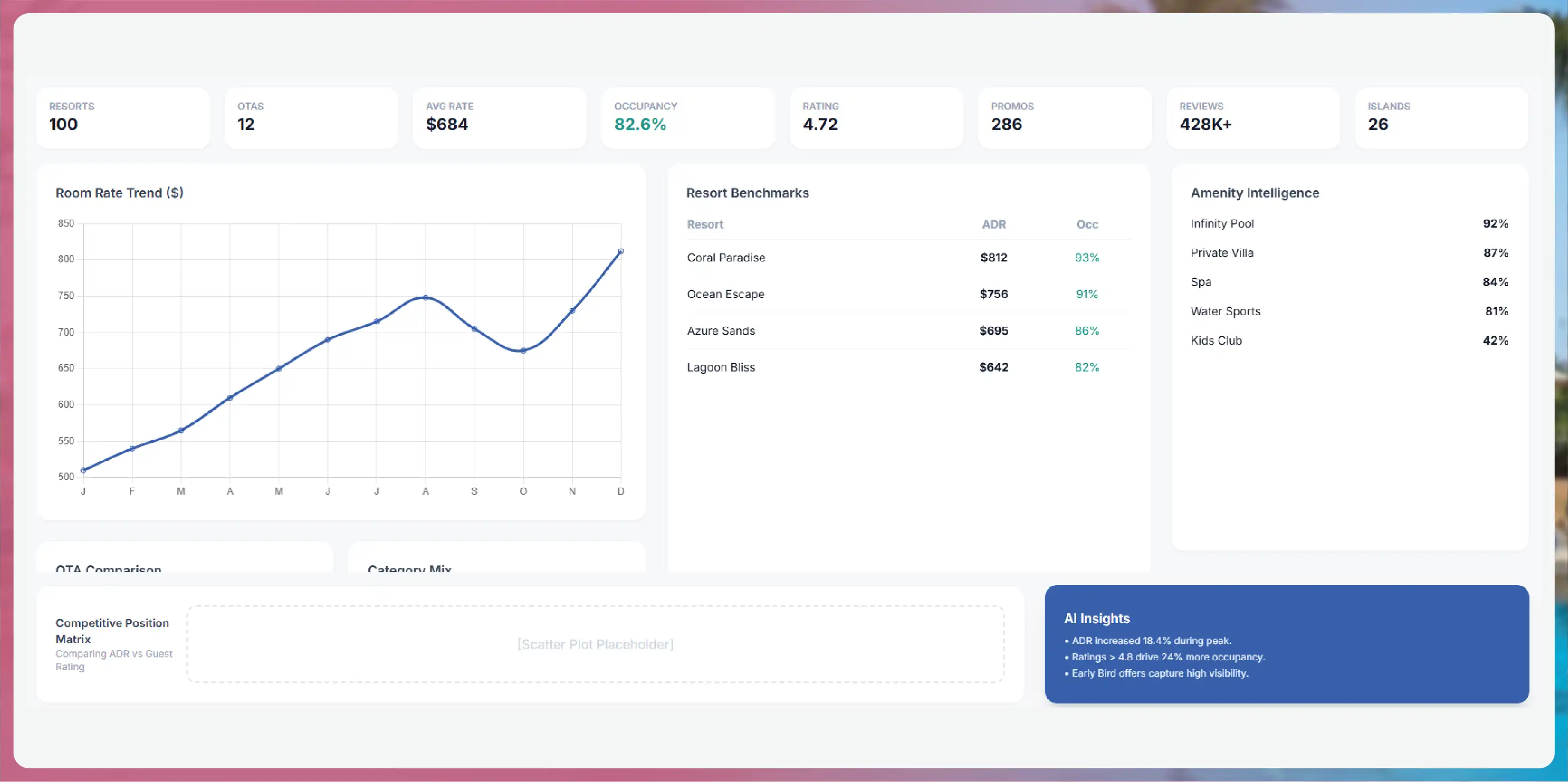Click the Resort column header
Image resolution: width=1568 pixels, height=782 pixels.
tap(705, 224)
